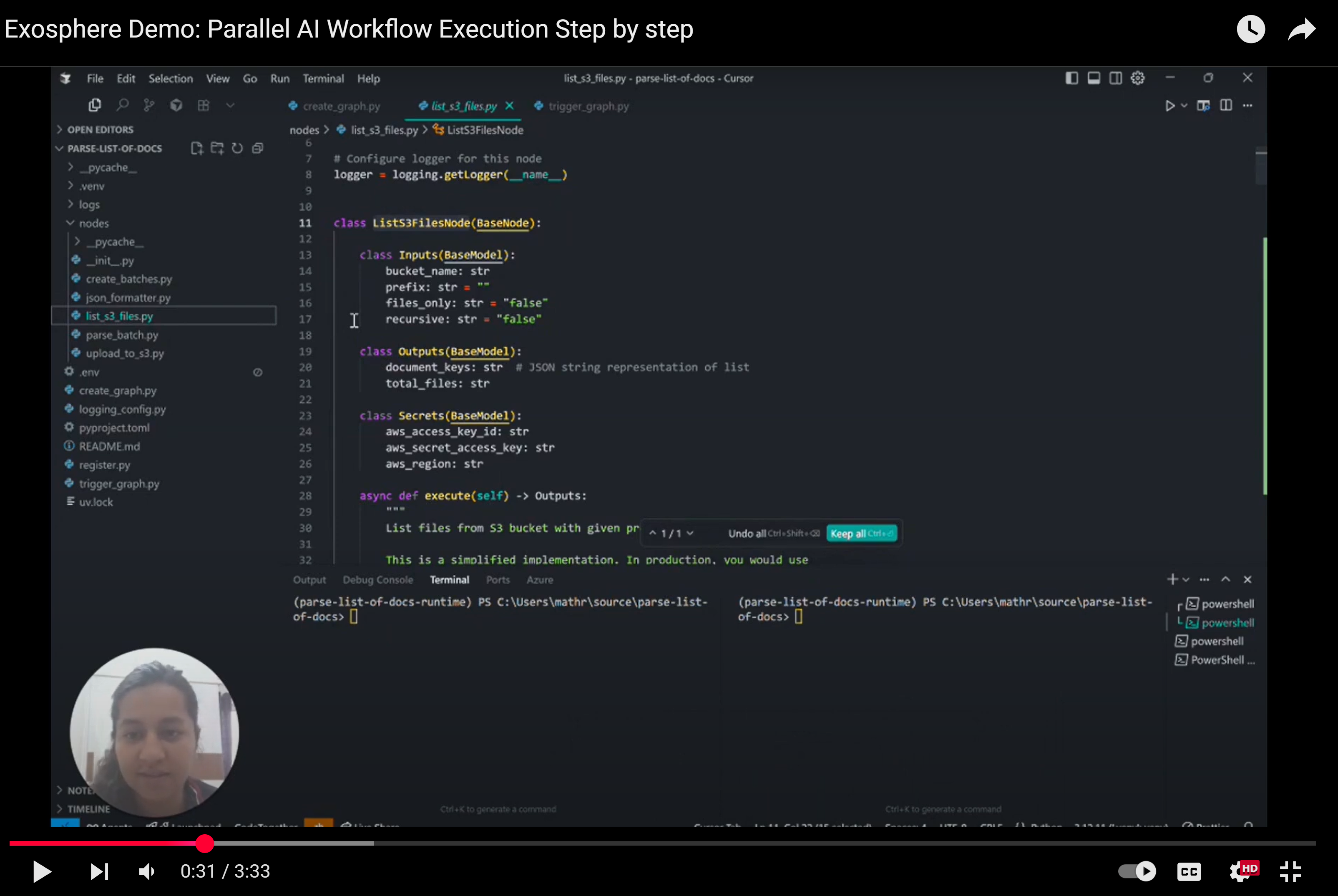Open a new terminal with the plus icon
This screenshot has height=896, width=1338.
point(1172,579)
